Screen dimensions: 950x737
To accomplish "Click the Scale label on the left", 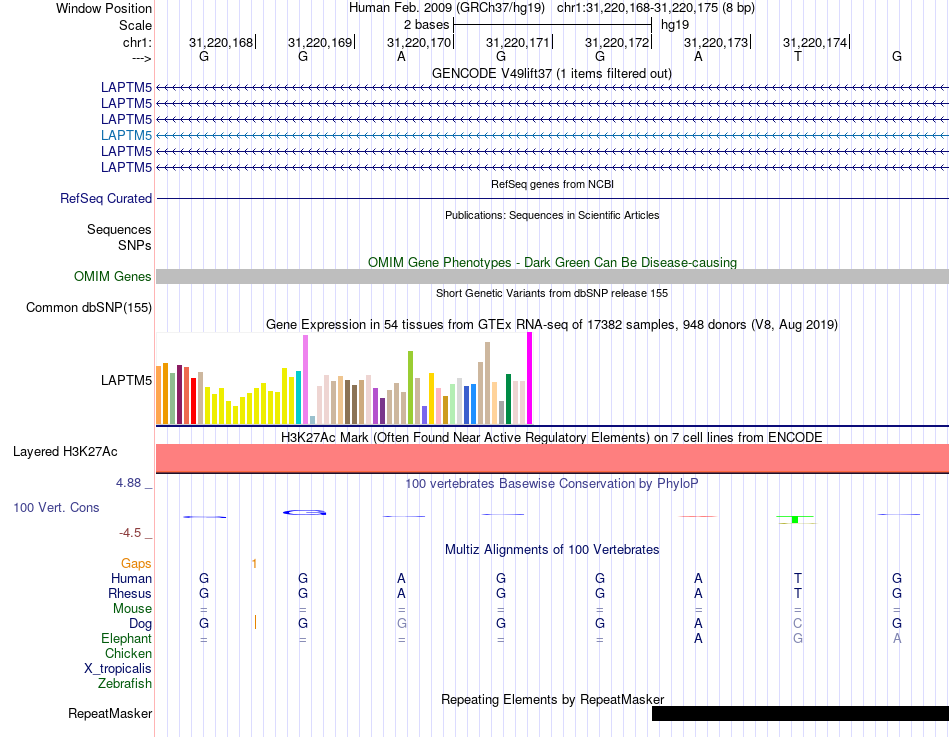I will click(135, 25).
